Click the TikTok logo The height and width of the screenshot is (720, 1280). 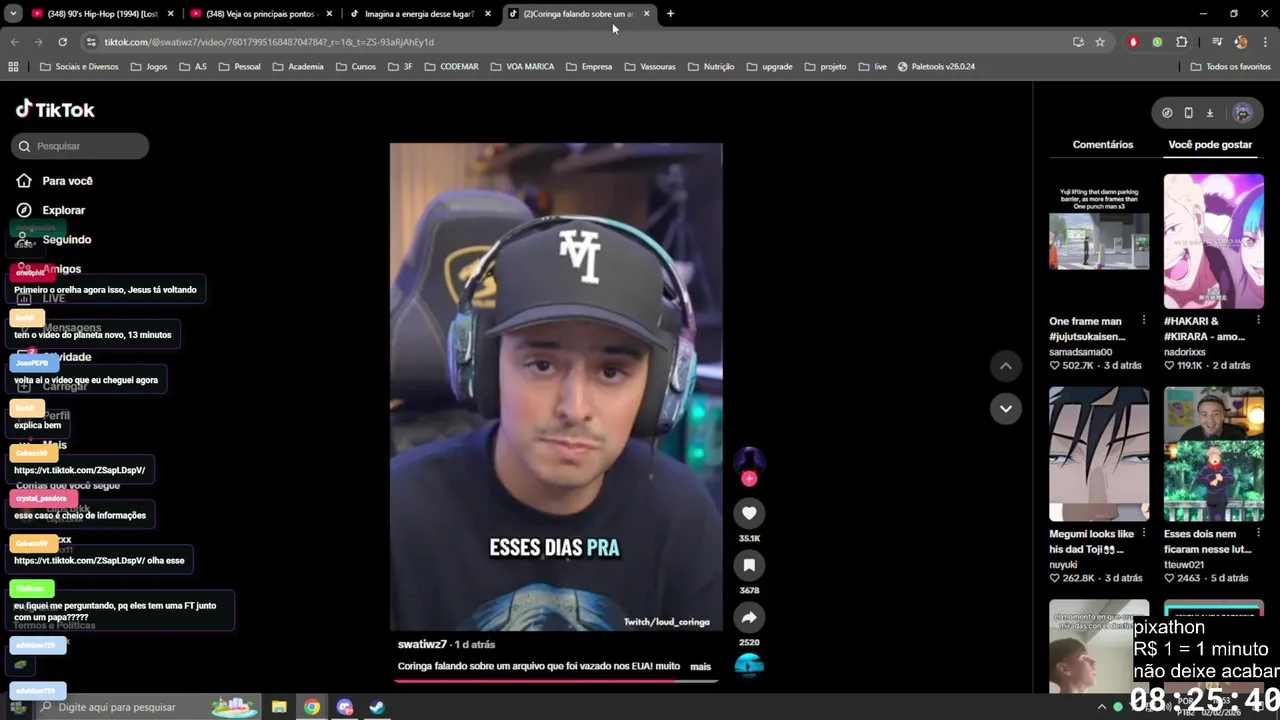56,109
